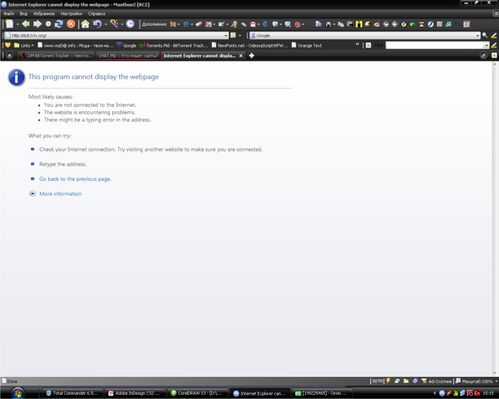Click the taskbar clock
Viewport: 499px width, 399px height.
tap(488, 393)
